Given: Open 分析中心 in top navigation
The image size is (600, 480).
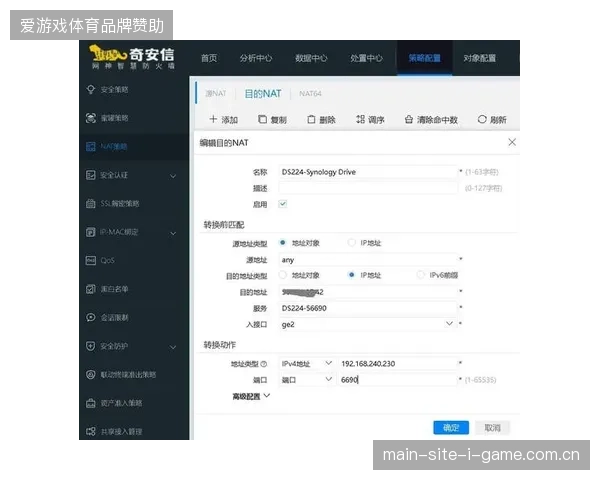Looking at the screenshot, I should point(256,58).
